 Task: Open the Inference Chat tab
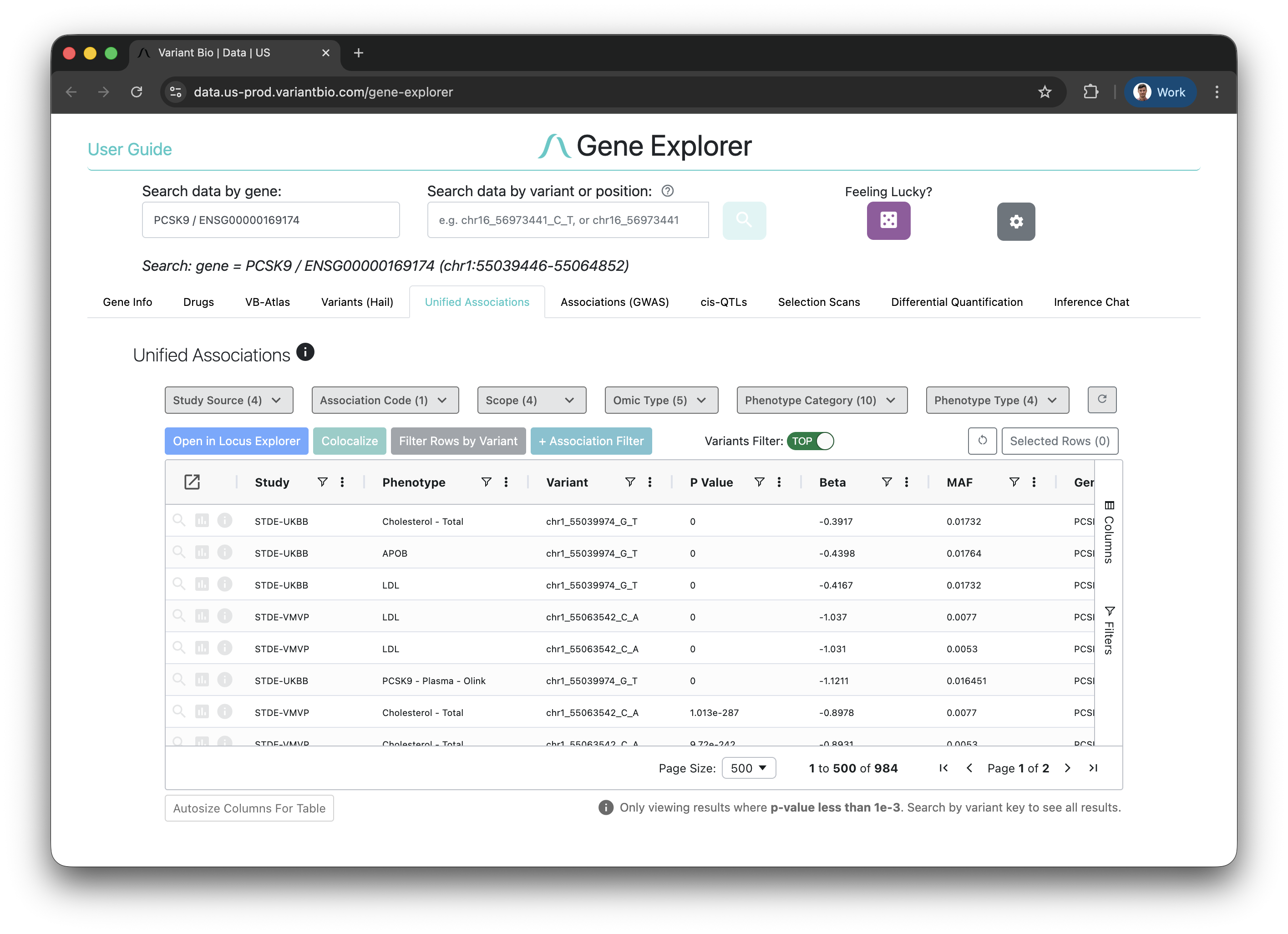tap(1091, 301)
